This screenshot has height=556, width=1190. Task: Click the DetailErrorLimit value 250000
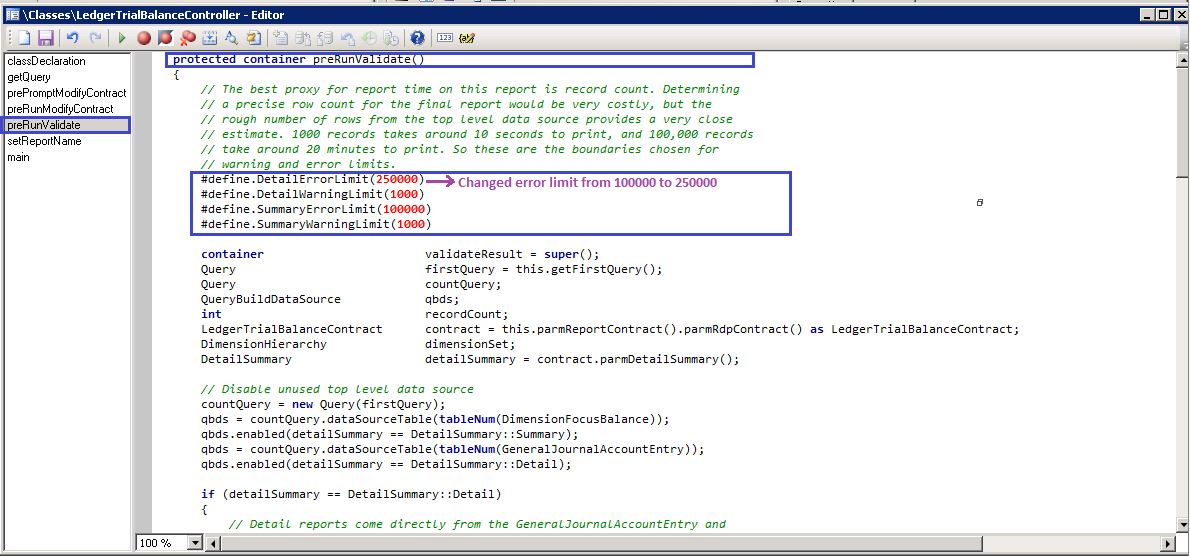point(397,180)
